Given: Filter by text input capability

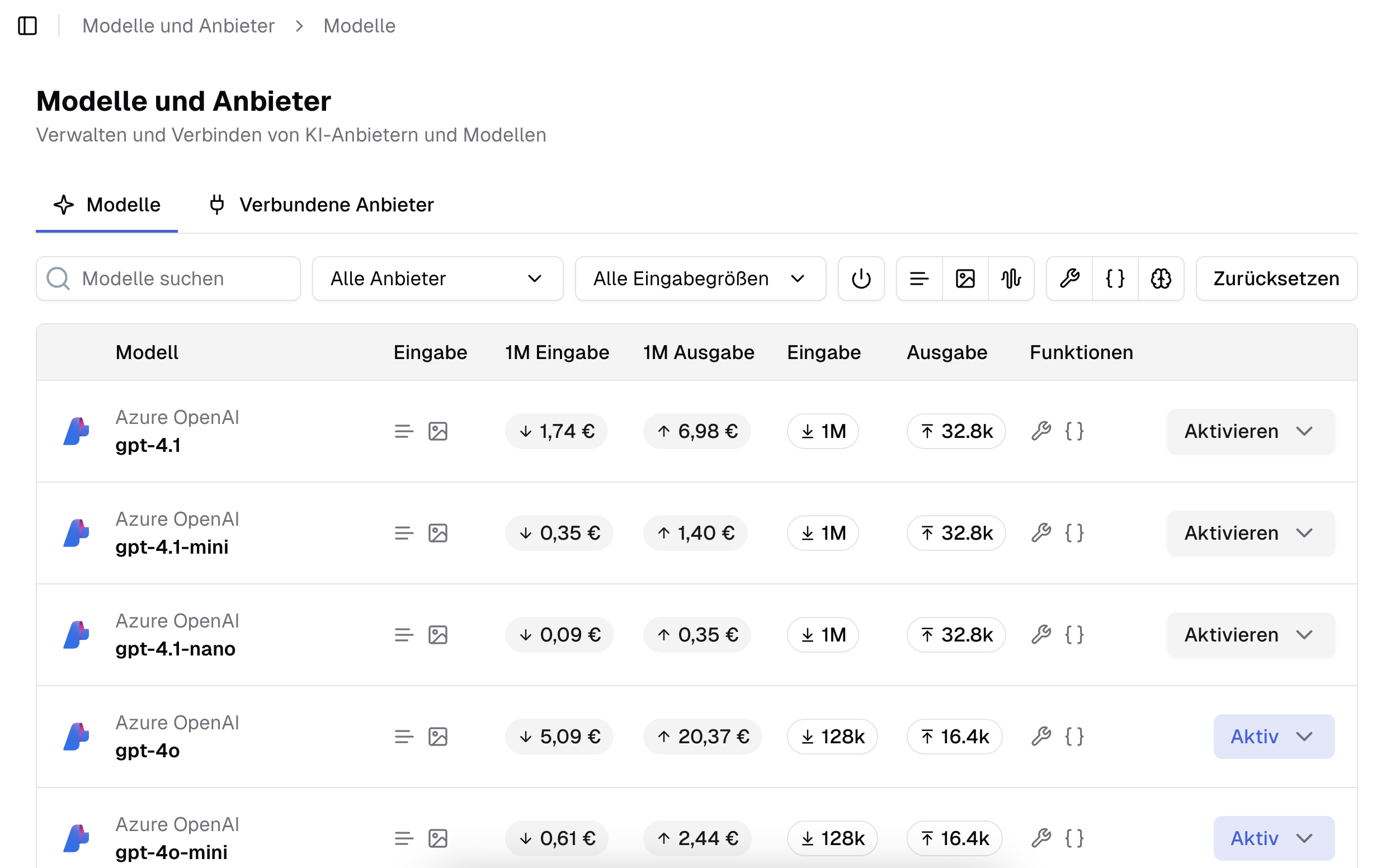Looking at the screenshot, I should (918, 279).
